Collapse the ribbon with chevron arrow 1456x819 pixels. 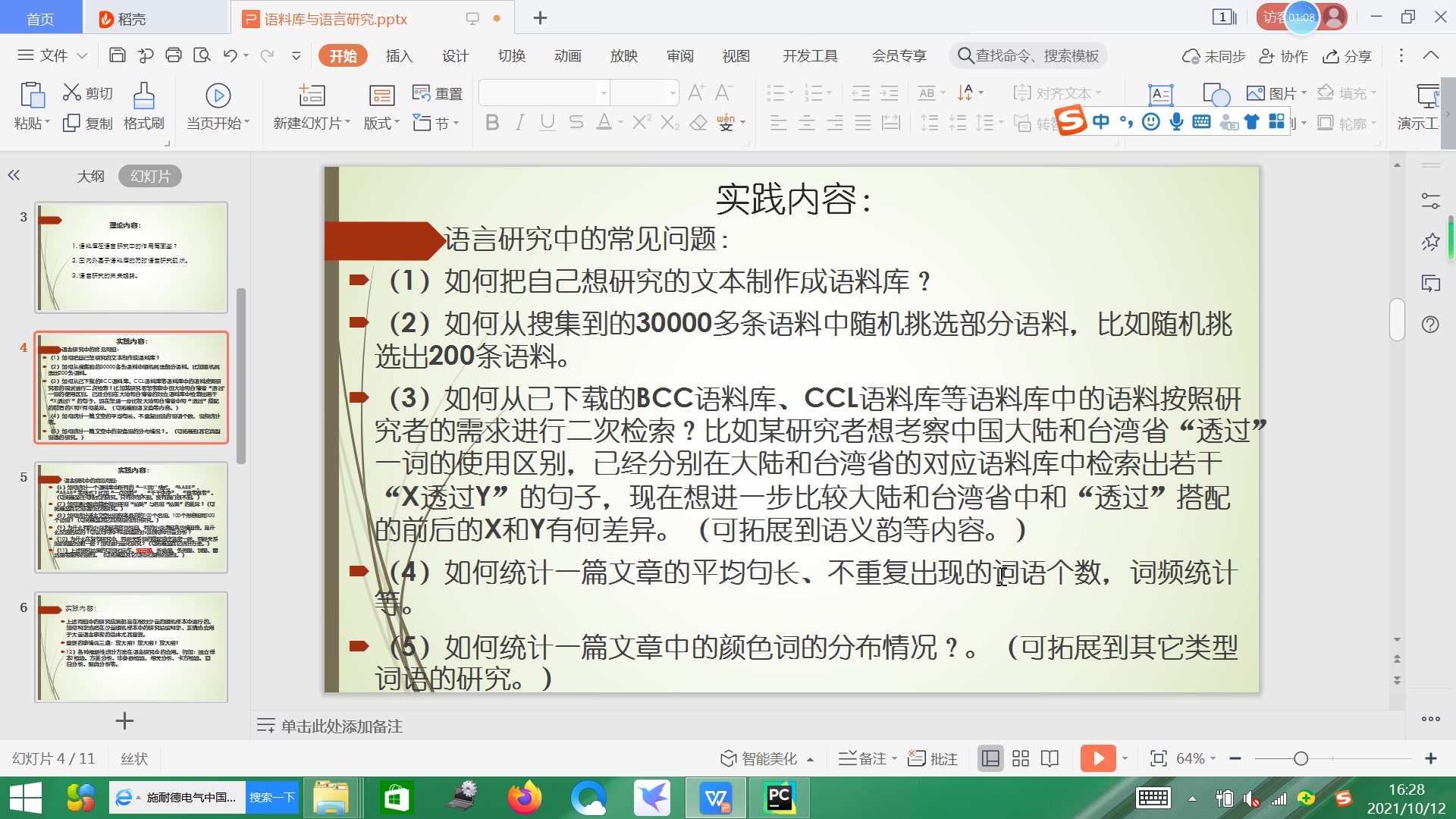click(1431, 55)
